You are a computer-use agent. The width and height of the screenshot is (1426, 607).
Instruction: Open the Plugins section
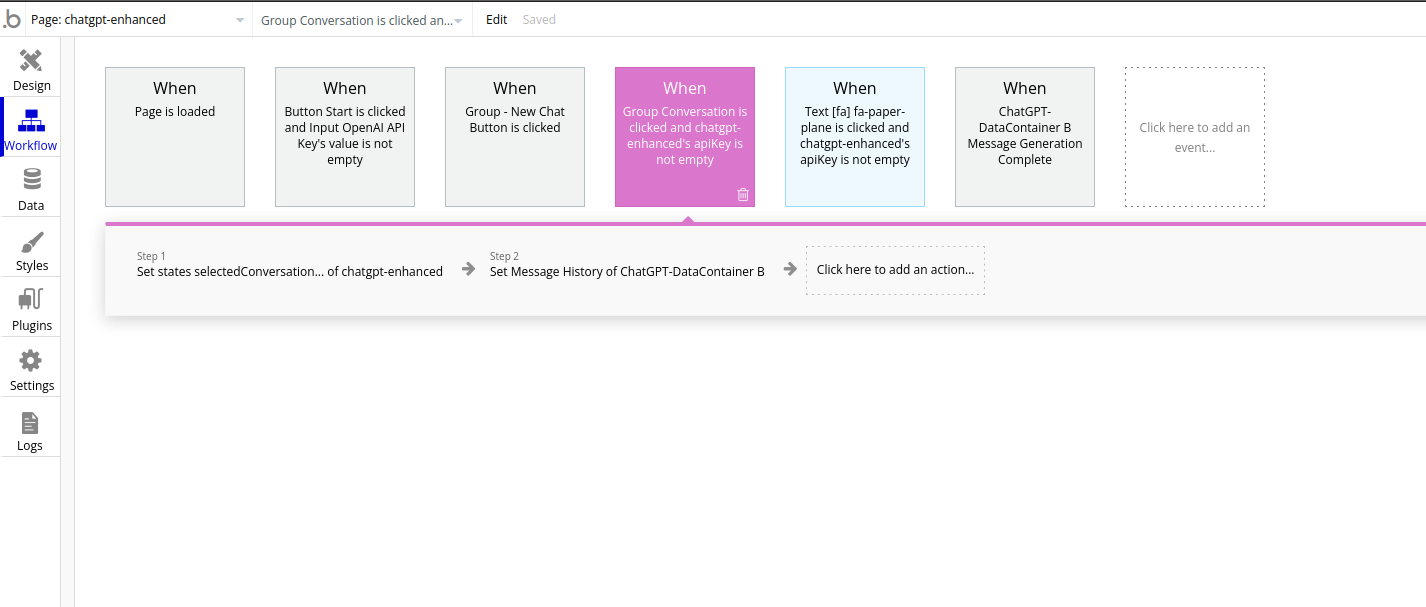(x=31, y=307)
